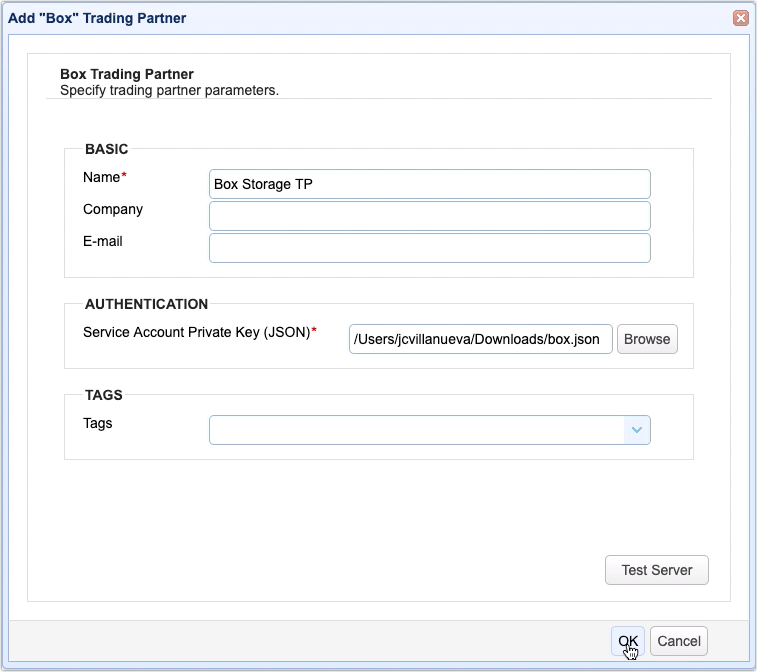The width and height of the screenshot is (757, 672).
Task: Click the Service Account Private Key (JSON) label
Action: (199, 332)
